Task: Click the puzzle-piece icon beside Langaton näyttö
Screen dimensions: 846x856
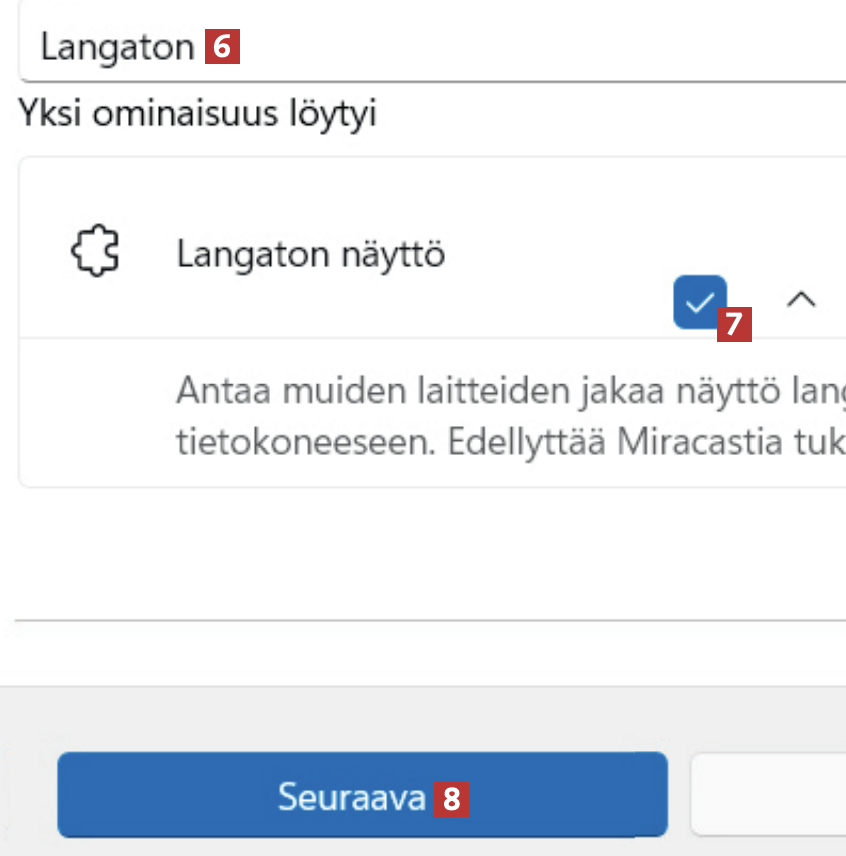Action: pyautogui.click(x=95, y=253)
